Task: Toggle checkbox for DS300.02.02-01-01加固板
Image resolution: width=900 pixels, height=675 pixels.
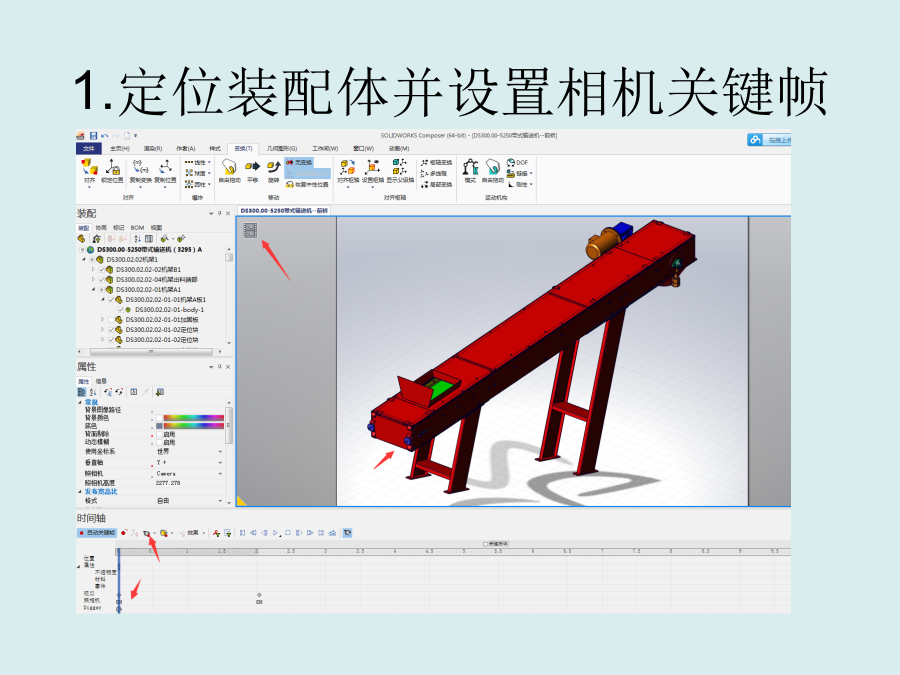Action: pyautogui.click(x=110, y=320)
